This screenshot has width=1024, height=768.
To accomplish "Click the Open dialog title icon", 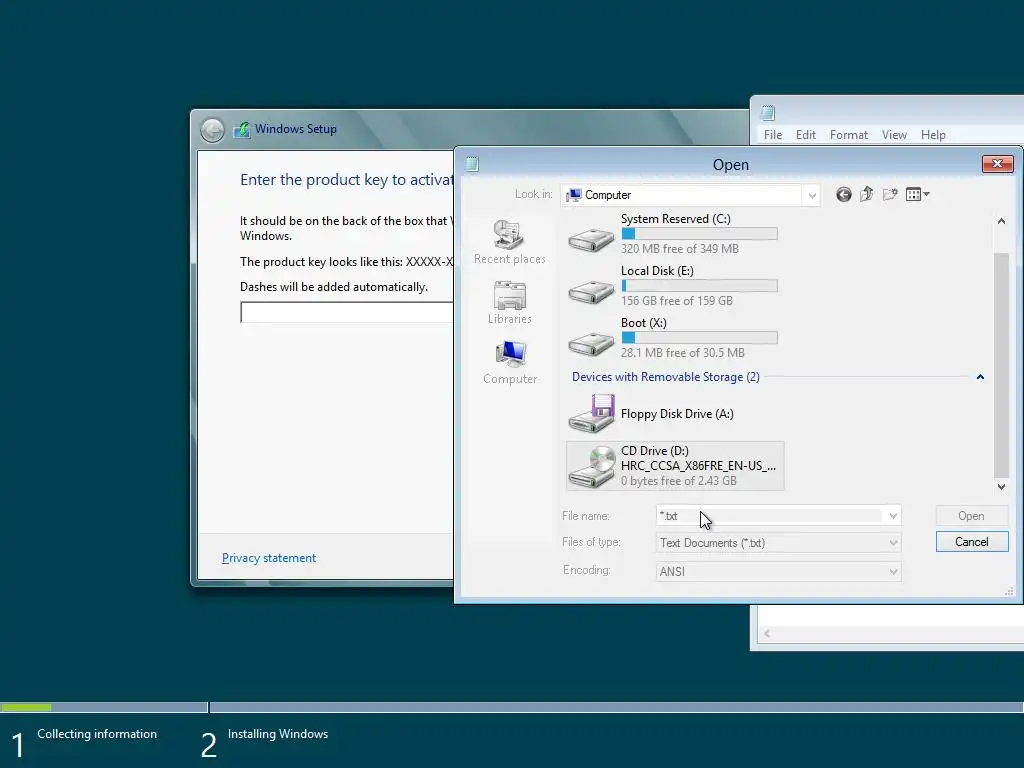I will point(472,165).
